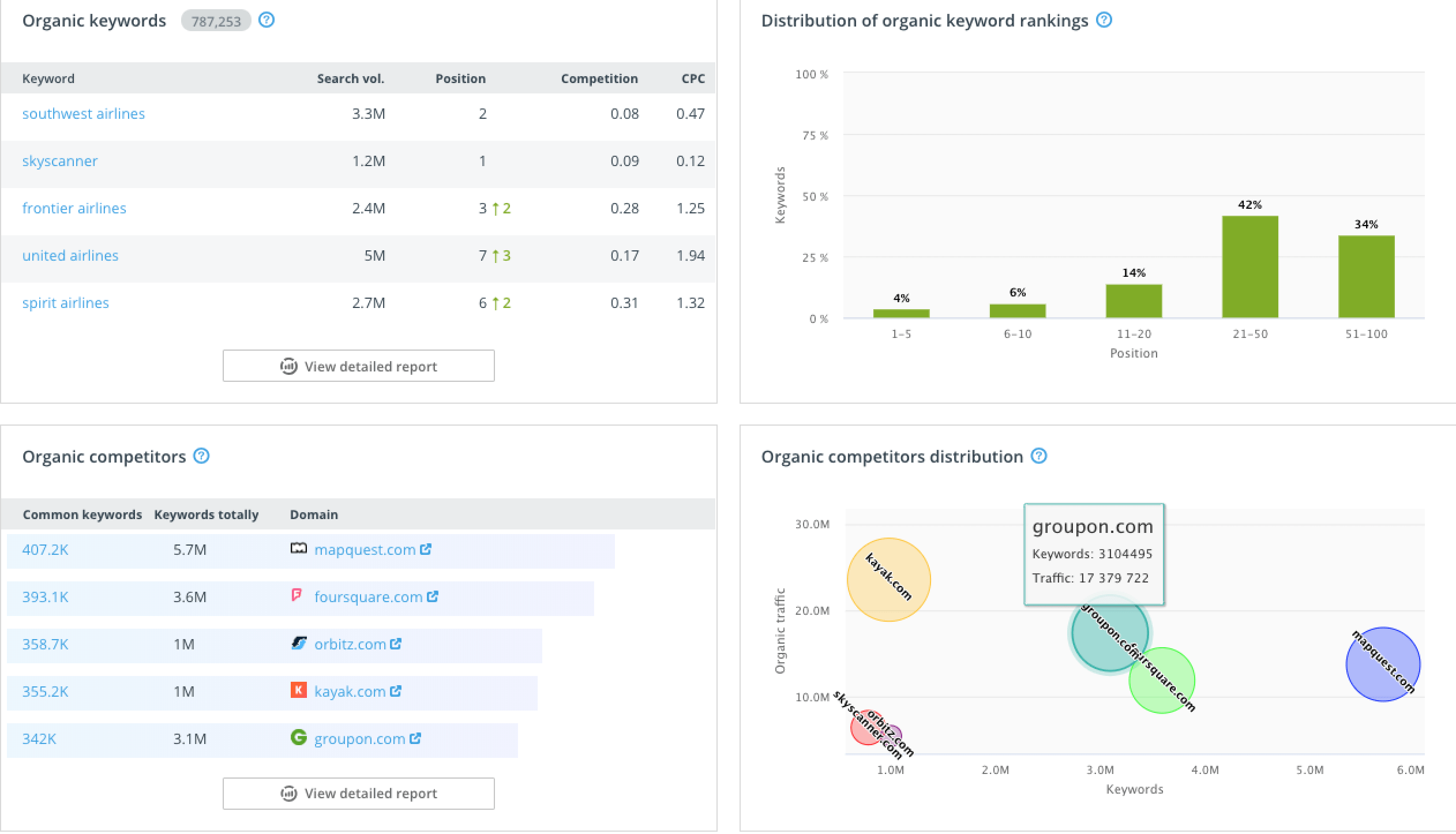Screen dimensions: 1456x834
Task: Click the 3.3M search volume for southwest airlines
Action: 369,114
